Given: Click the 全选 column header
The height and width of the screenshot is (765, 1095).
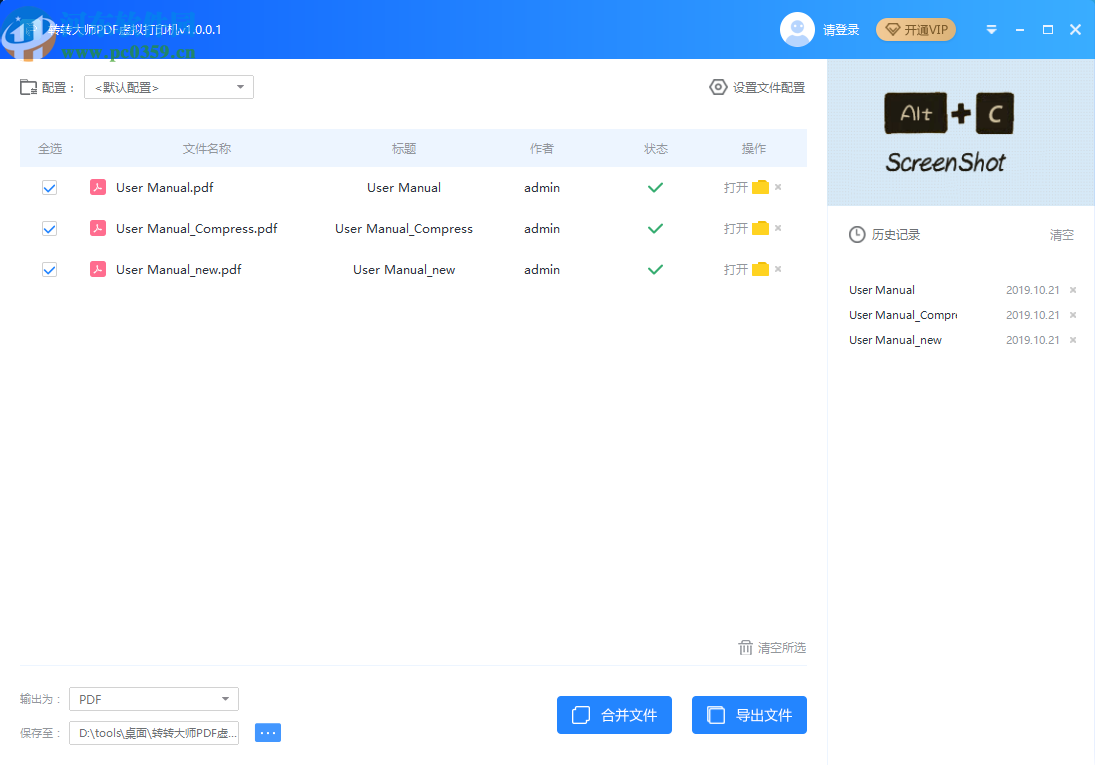Looking at the screenshot, I should point(50,148).
